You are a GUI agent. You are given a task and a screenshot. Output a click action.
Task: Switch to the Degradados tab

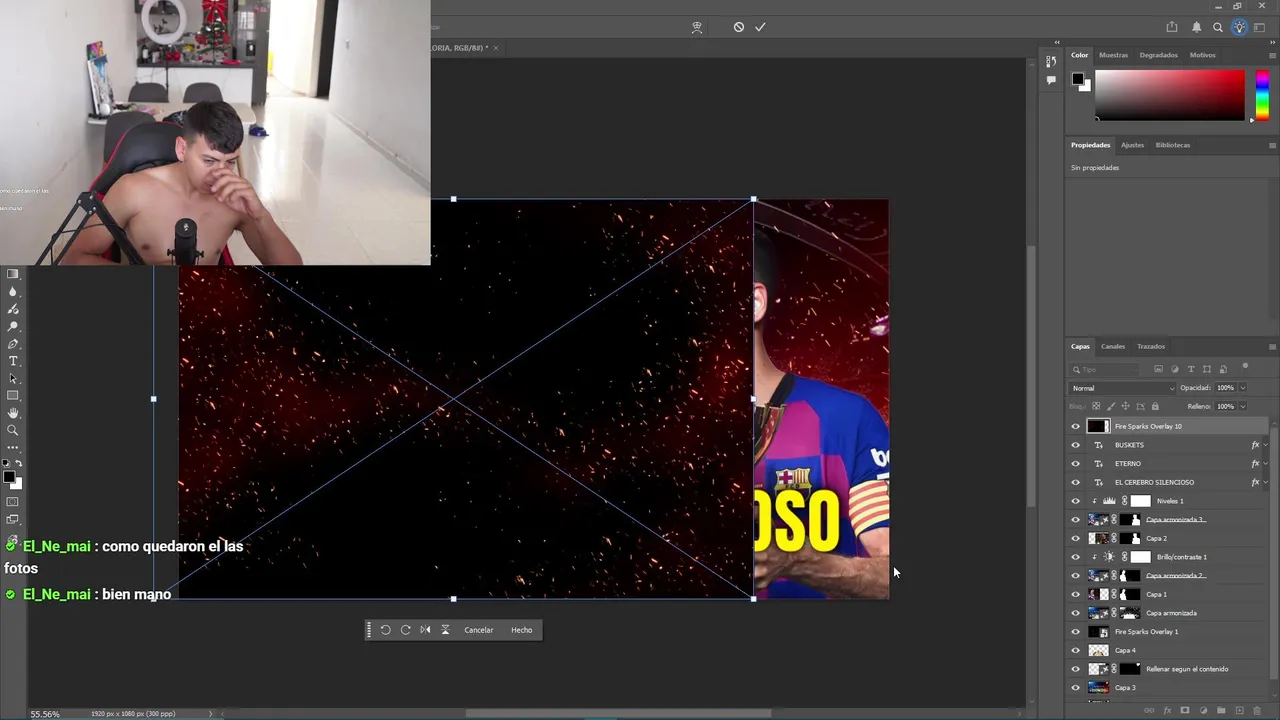coord(1158,55)
